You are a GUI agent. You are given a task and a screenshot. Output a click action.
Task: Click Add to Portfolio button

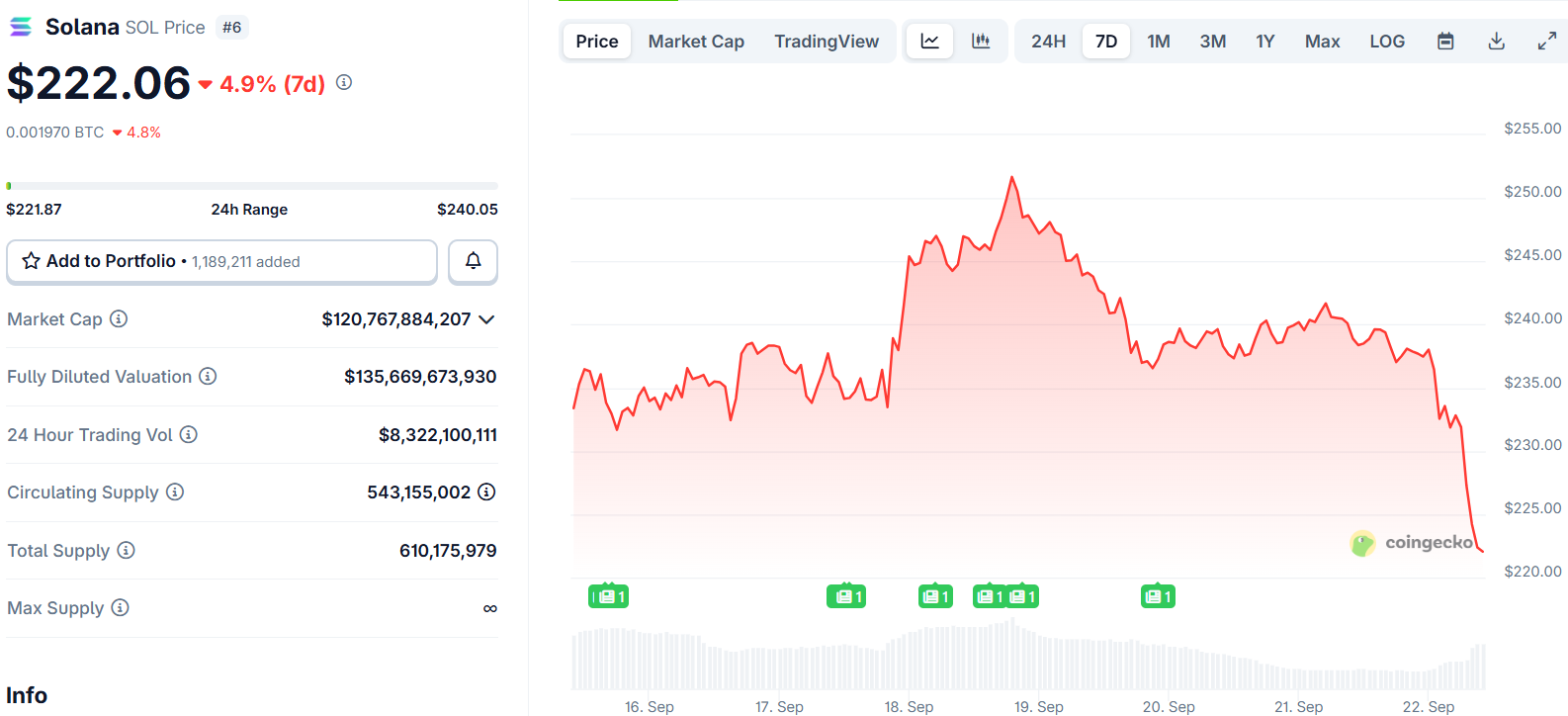click(x=221, y=261)
